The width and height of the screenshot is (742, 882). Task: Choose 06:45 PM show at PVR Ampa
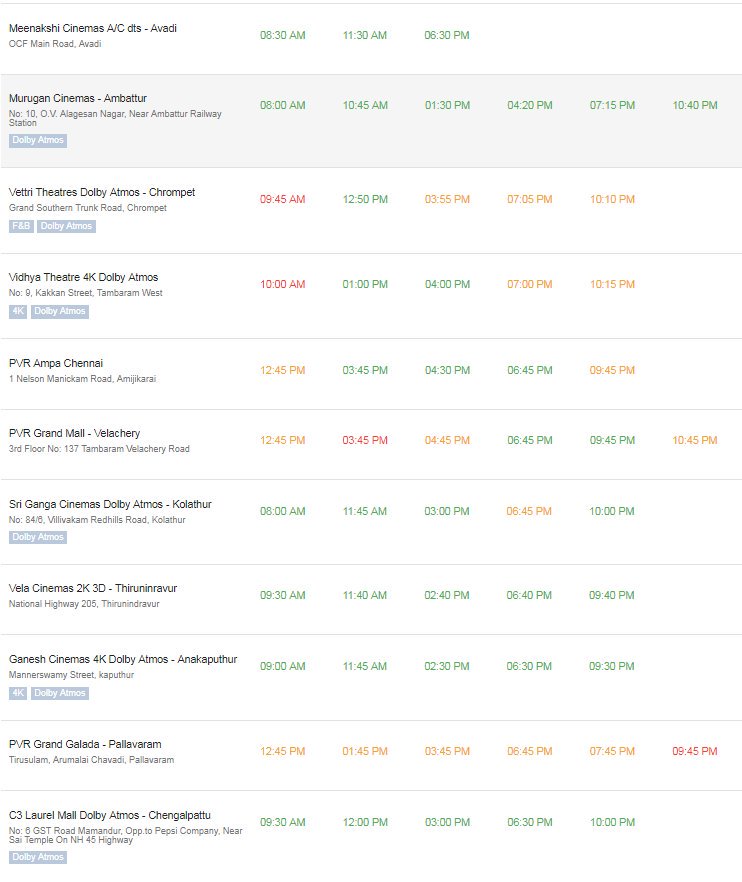(529, 370)
